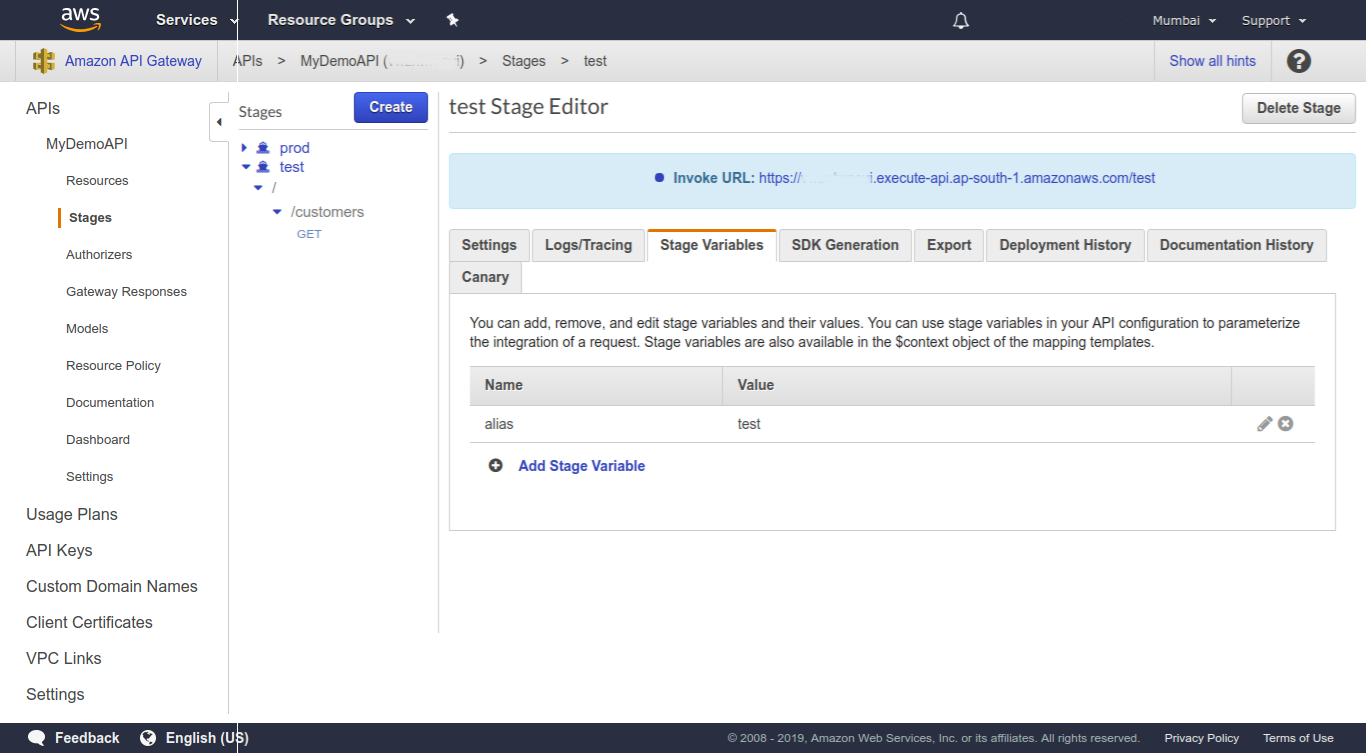Open Dashboard in the sidebar

click(x=98, y=440)
